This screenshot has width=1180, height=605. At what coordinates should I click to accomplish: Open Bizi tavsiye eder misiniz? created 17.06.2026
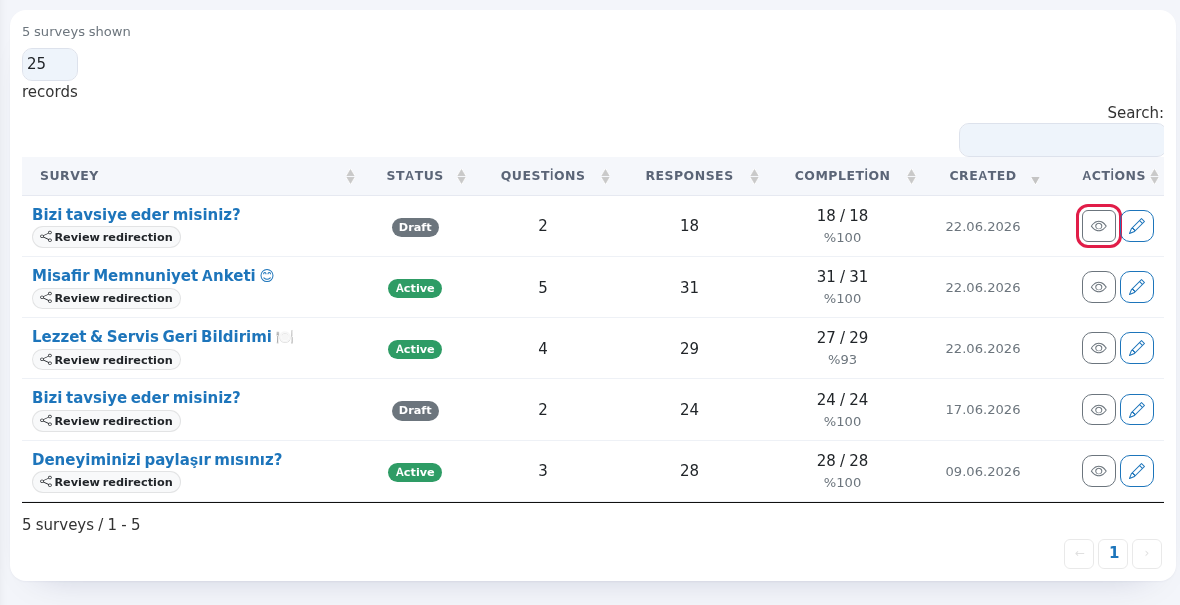click(x=136, y=397)
